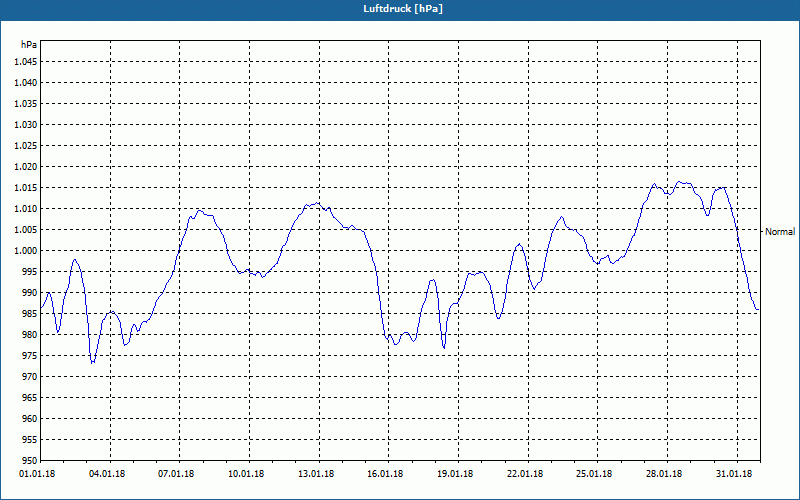Image resolution: width=800 pixels, height=500 pixels.
Task: Click the 1.025 axis label
Action: tap(26, 145)
